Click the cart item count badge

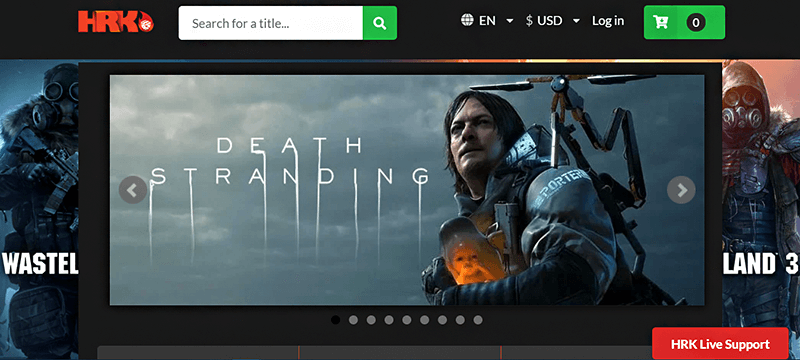(696, 22)
